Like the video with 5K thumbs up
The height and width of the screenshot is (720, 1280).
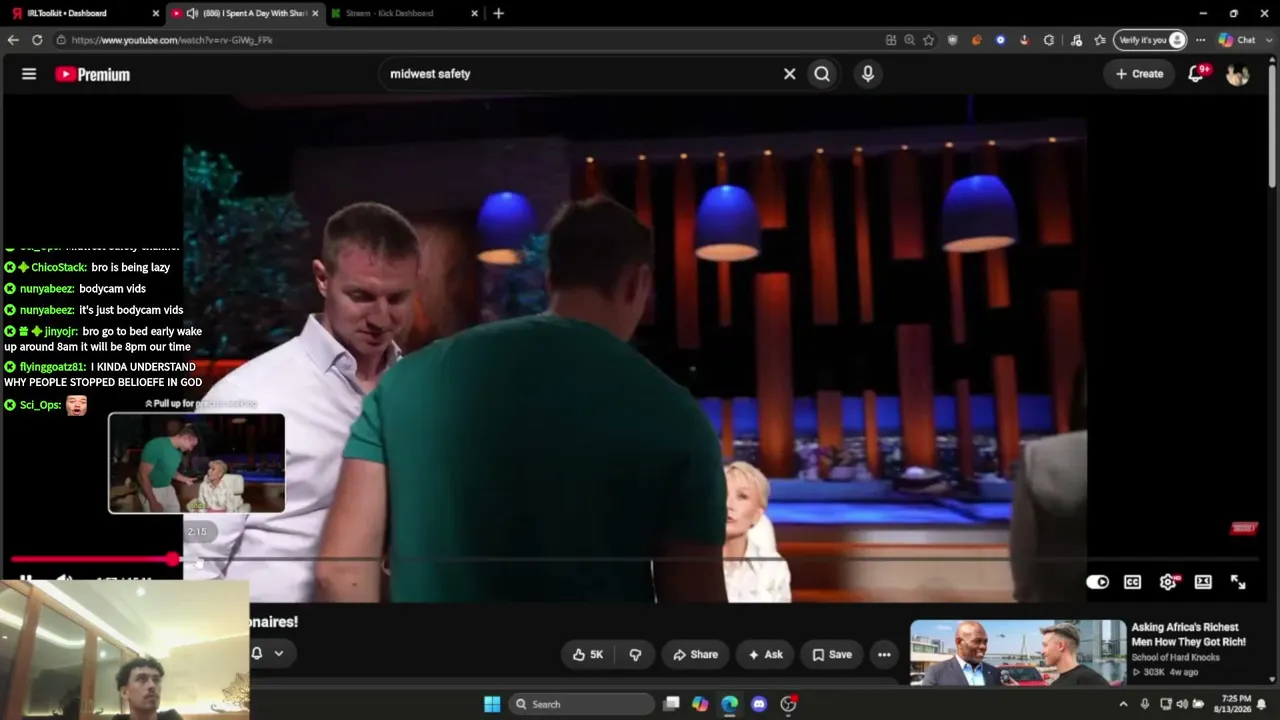coord(587,655)
